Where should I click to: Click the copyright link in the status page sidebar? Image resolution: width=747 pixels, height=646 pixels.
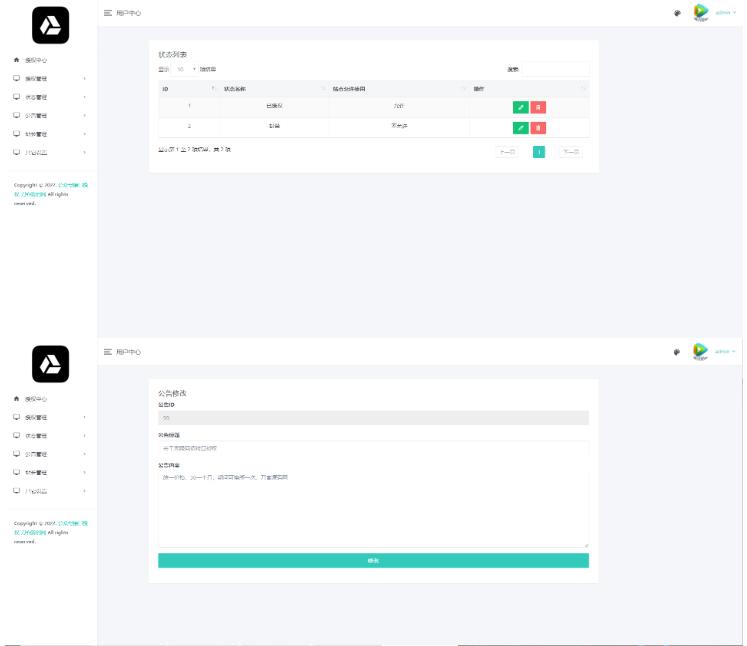click(x=72, y=186)
